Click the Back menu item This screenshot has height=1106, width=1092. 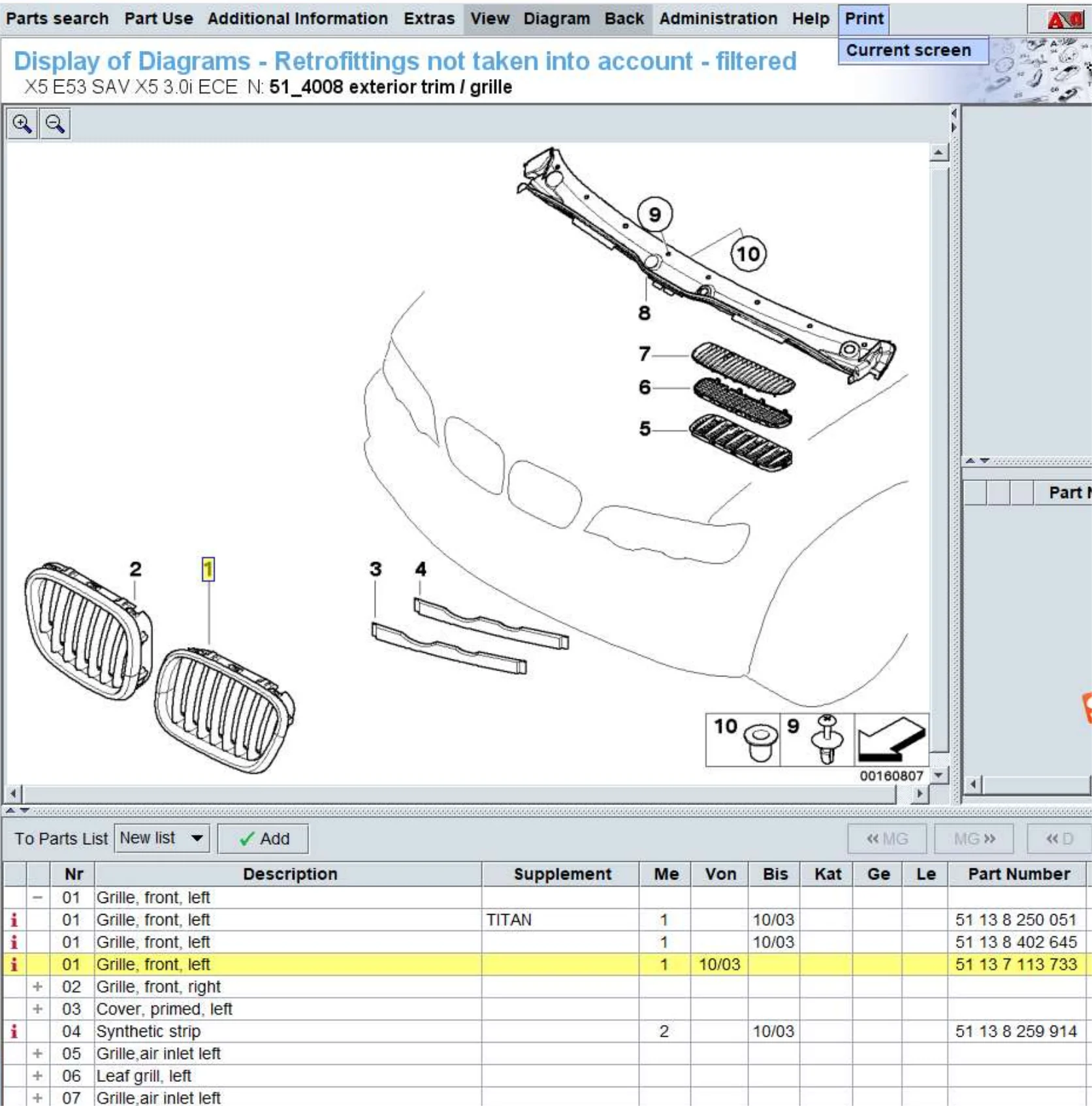pos(624,18)
